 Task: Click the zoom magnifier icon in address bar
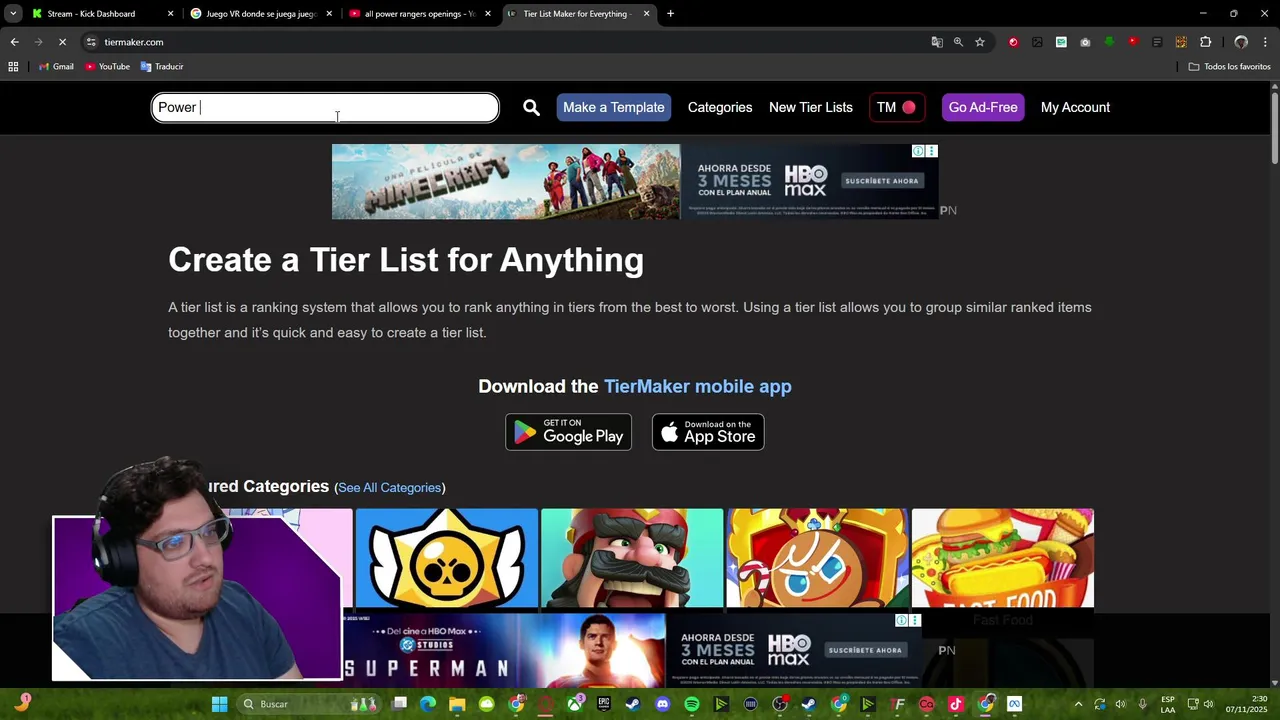tap(958, 42)
